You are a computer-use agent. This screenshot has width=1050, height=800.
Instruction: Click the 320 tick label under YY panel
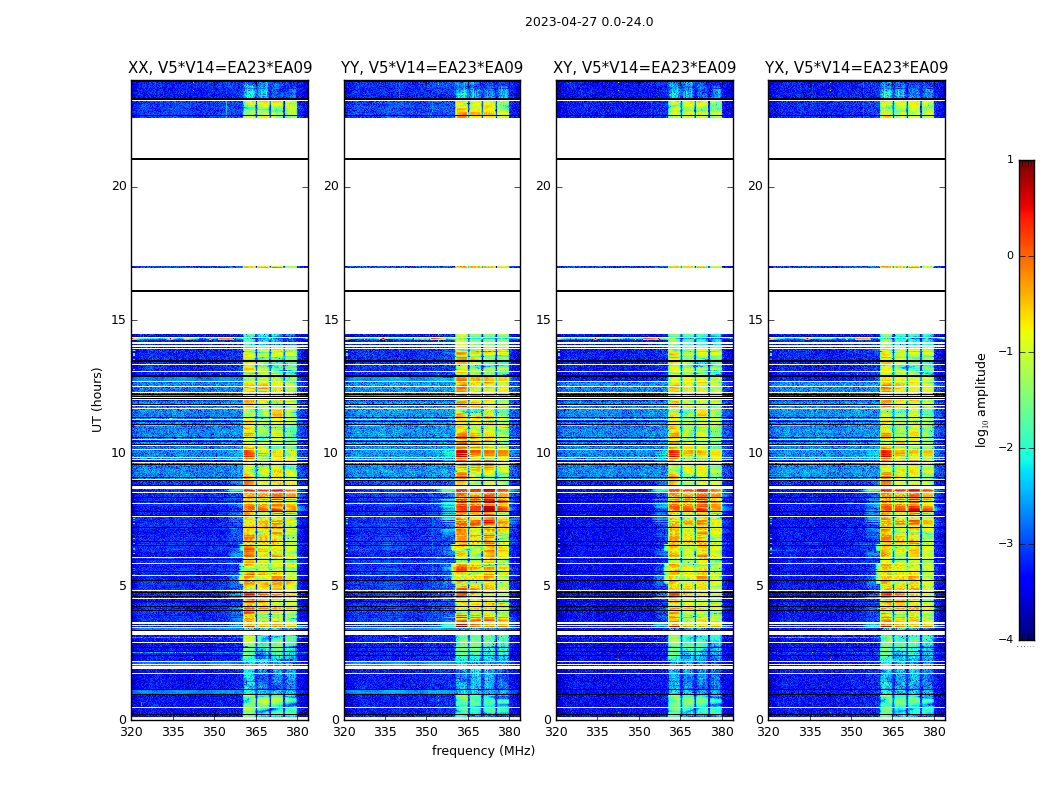(344, 732)
